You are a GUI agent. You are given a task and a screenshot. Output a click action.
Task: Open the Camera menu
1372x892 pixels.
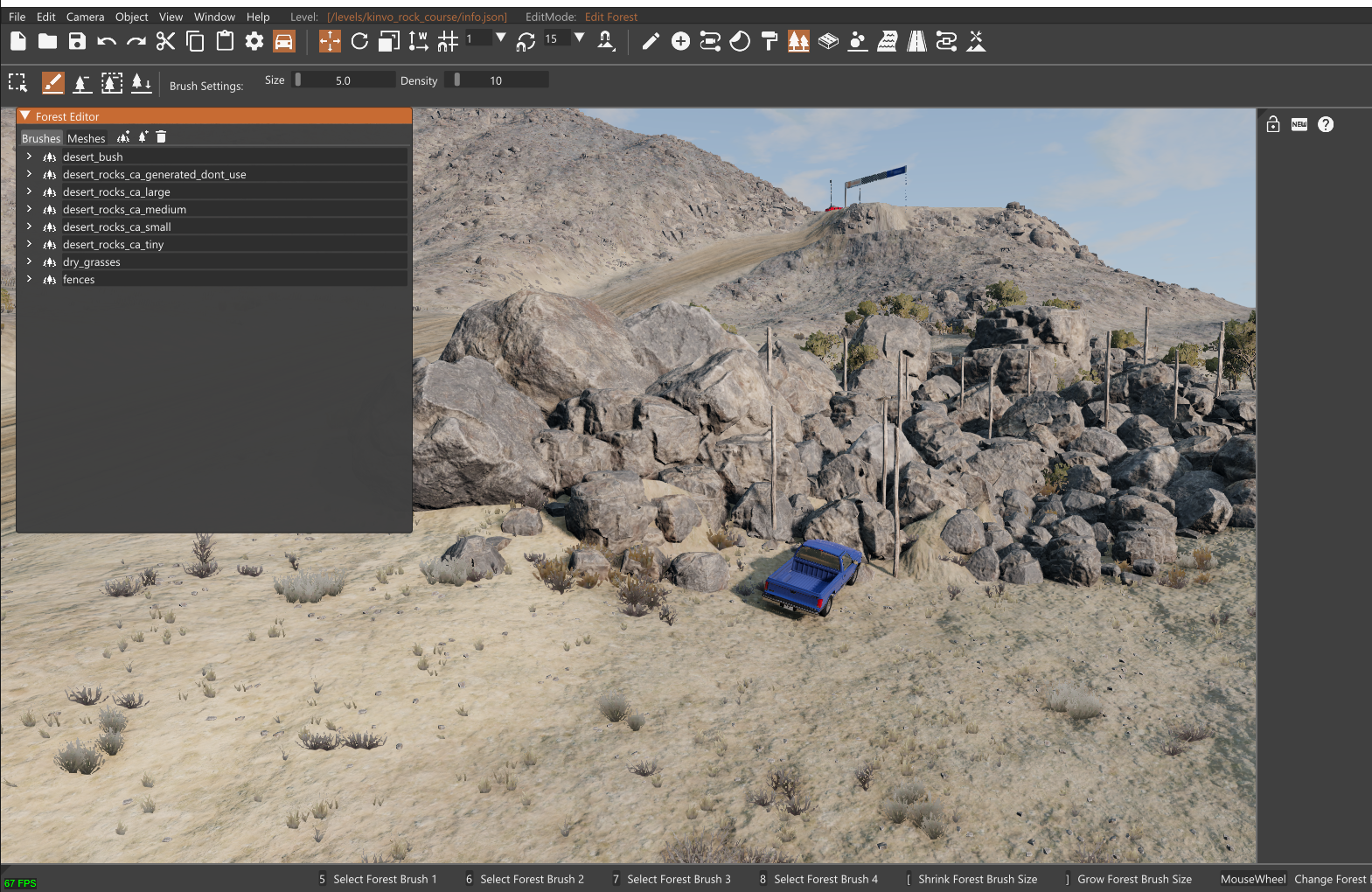pos(85,17)
